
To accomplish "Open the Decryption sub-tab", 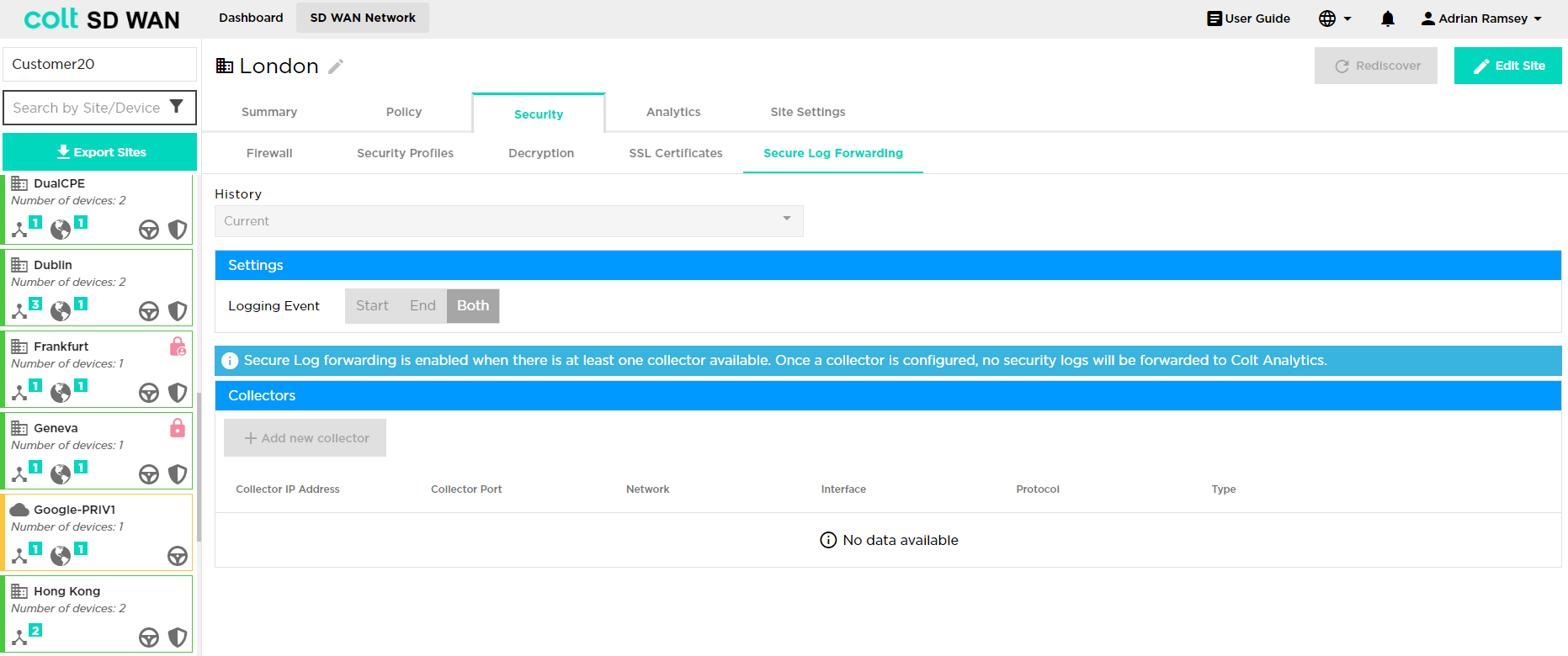I will 541,153.
